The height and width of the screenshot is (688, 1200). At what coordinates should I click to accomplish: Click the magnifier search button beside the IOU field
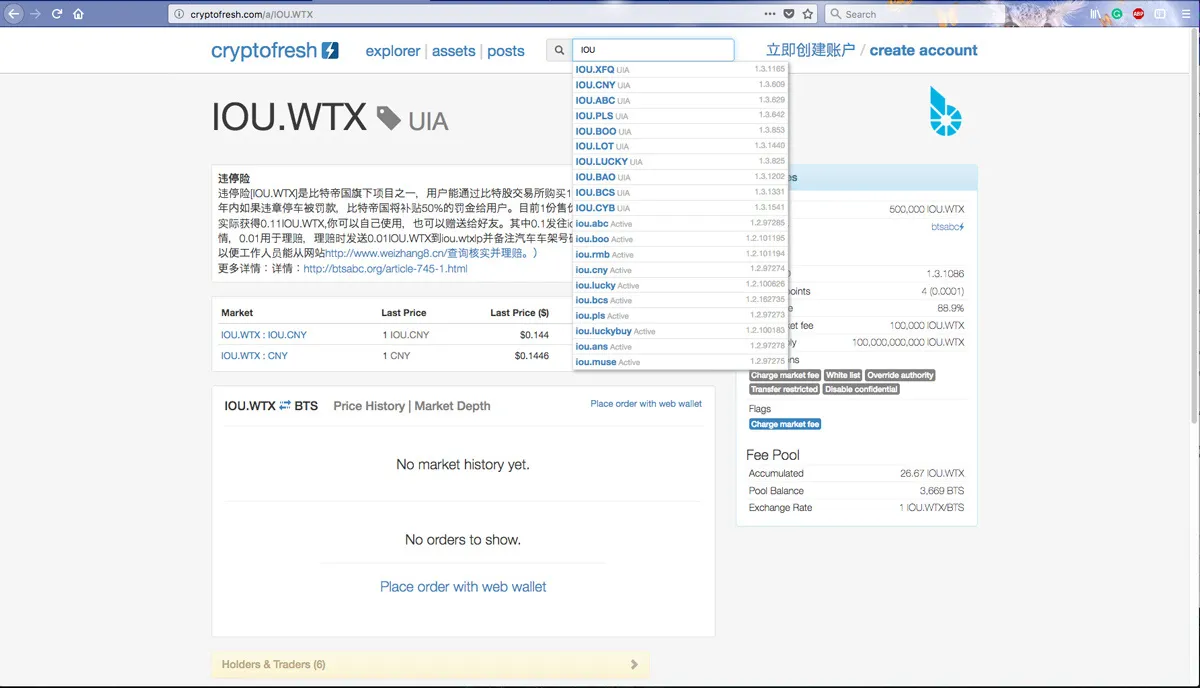559,50
